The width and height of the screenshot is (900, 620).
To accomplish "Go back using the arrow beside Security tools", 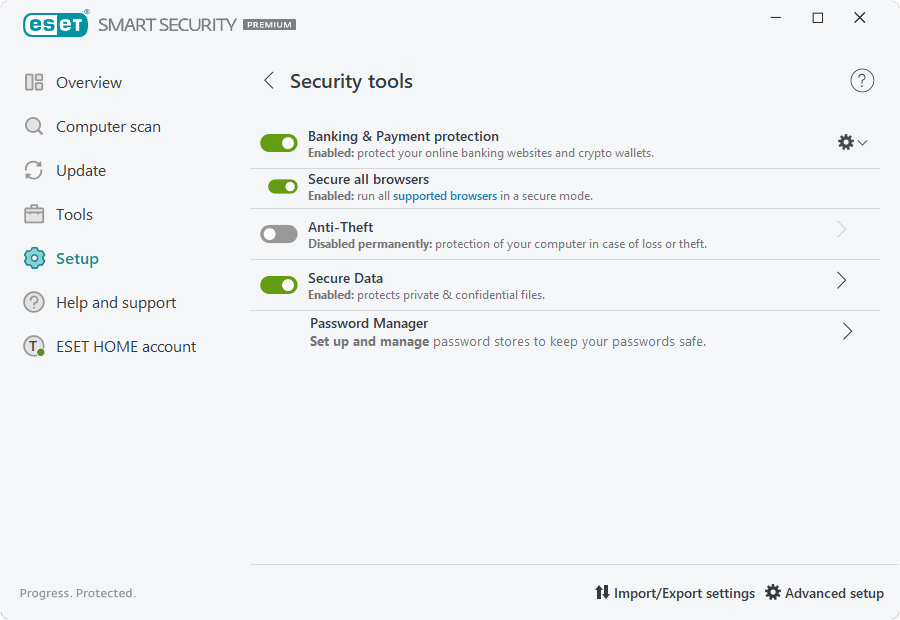I will pos(269,80).
